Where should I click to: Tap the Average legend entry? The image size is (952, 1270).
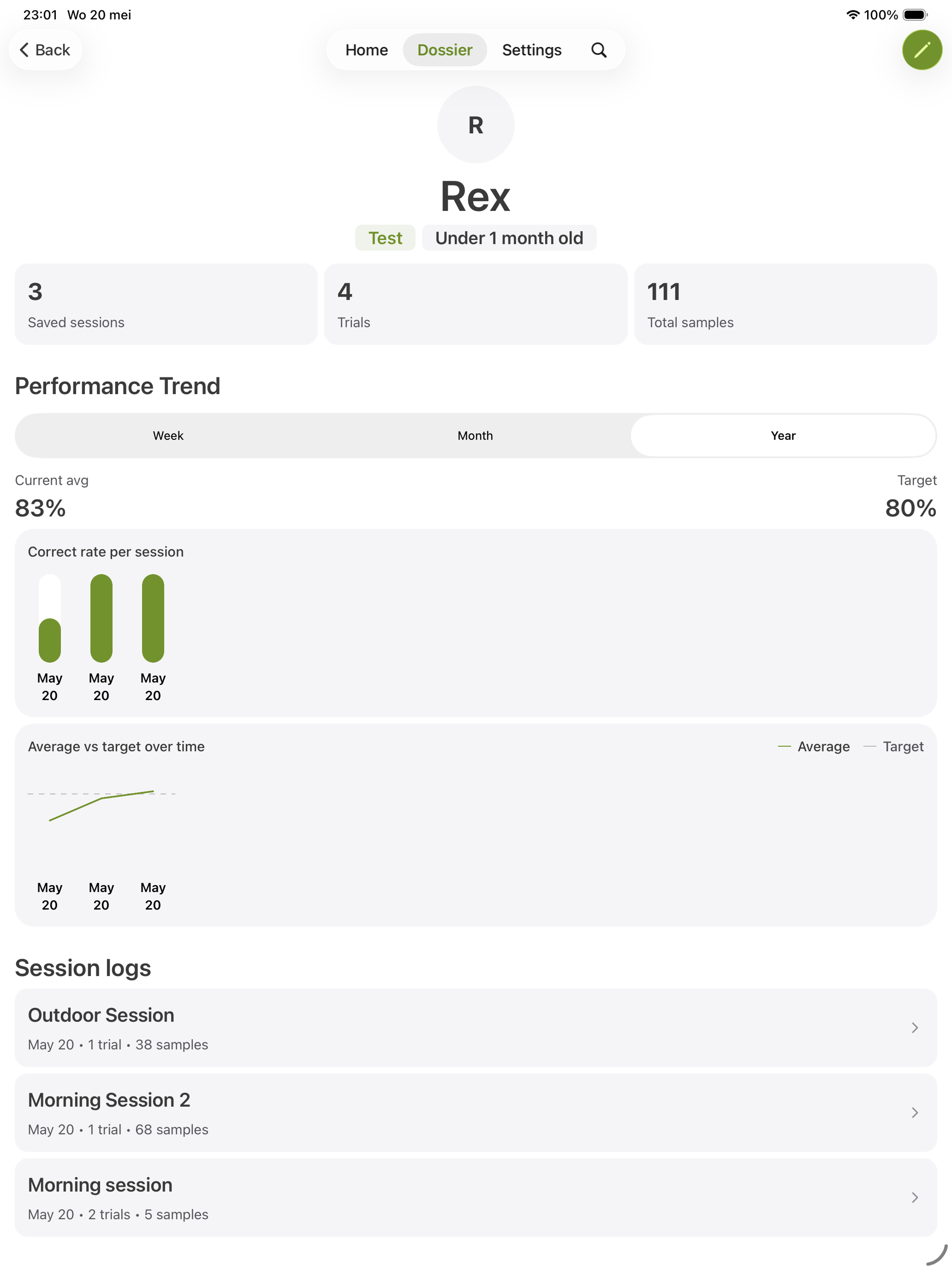tap(814, 746)
